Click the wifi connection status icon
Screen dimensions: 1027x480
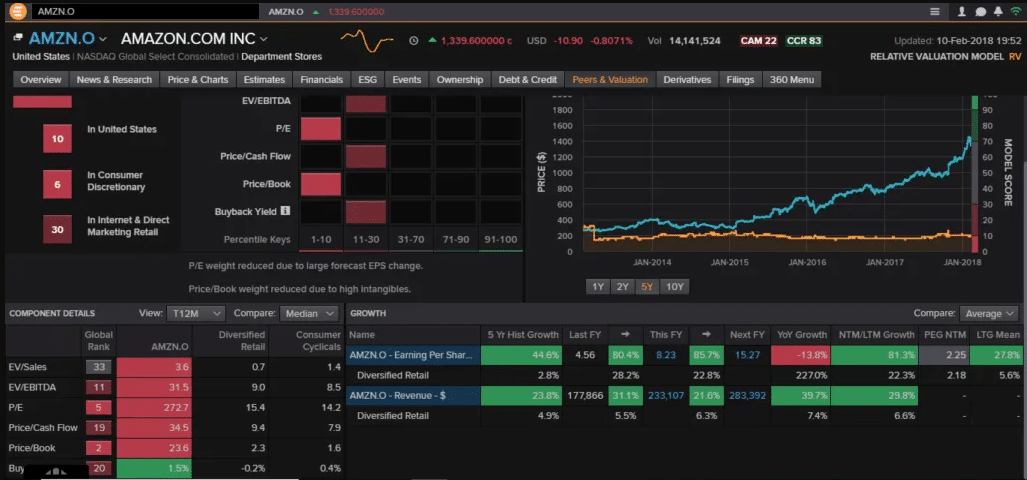click(x=1015, y=12)
